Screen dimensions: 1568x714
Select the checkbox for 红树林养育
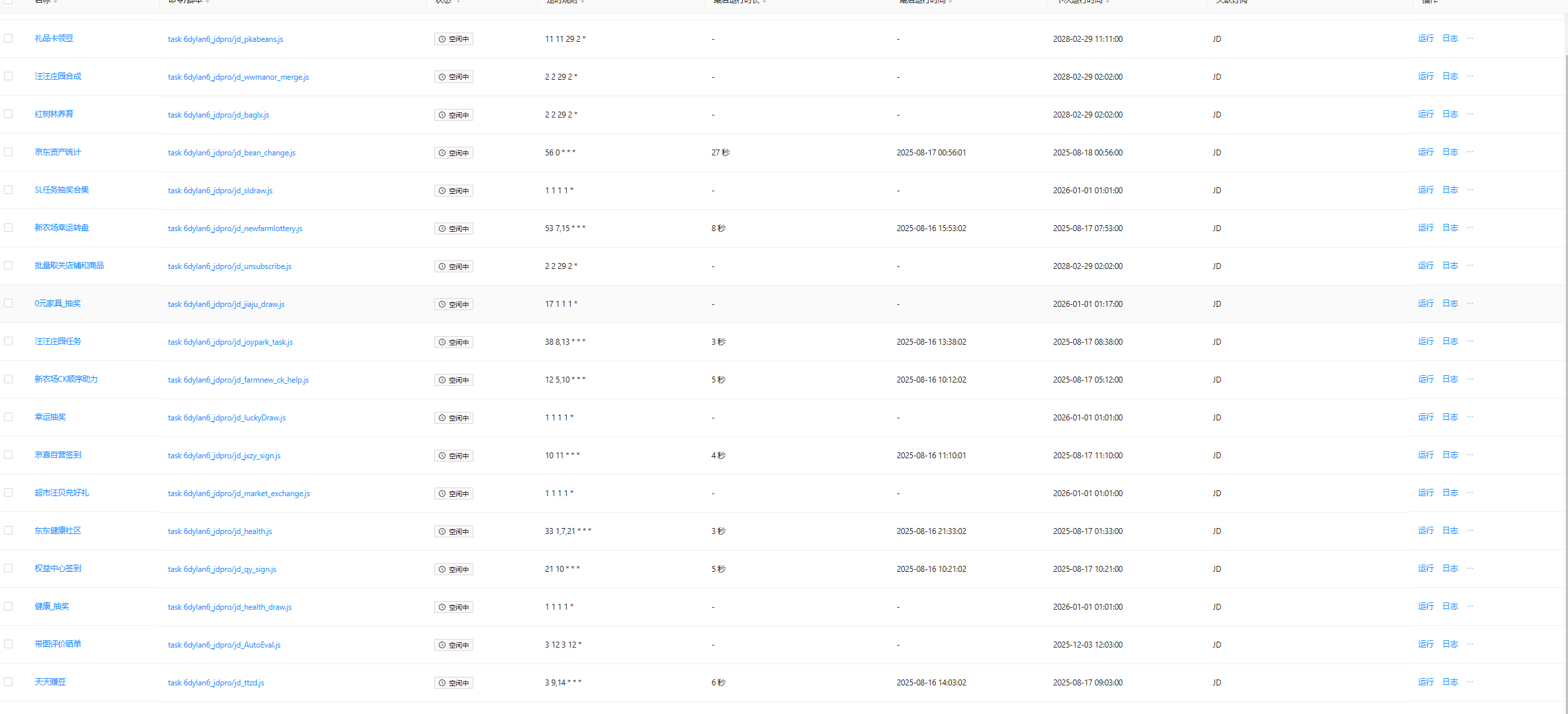coord(9,114)
